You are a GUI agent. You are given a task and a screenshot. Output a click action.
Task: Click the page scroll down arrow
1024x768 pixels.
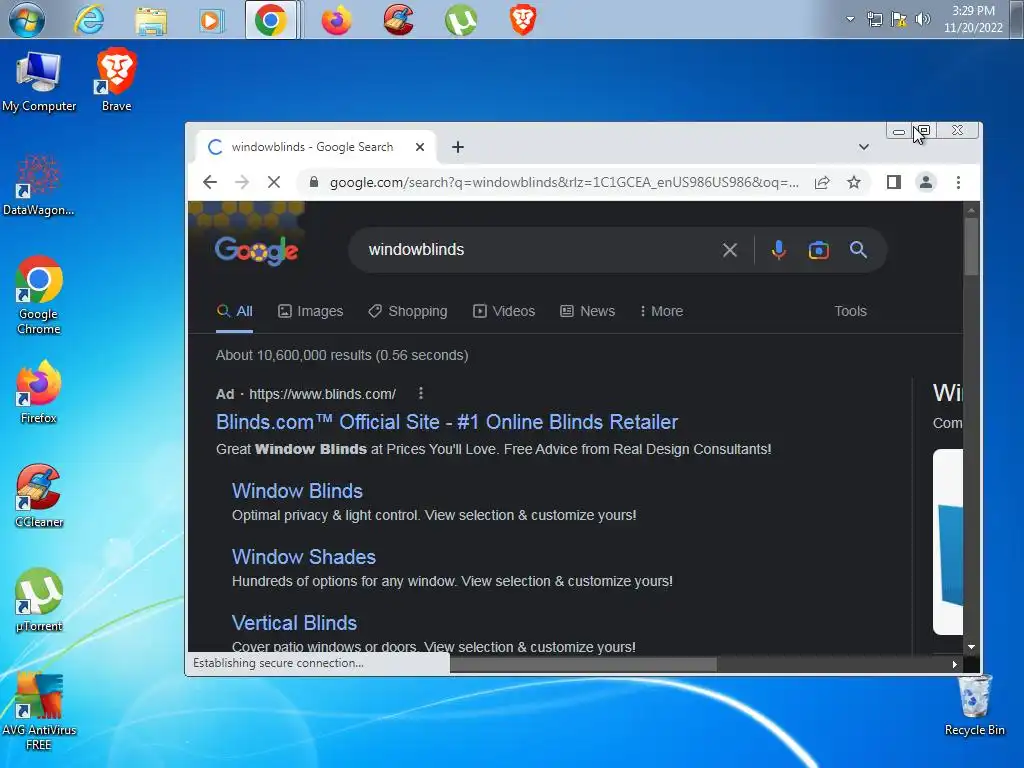971,647
